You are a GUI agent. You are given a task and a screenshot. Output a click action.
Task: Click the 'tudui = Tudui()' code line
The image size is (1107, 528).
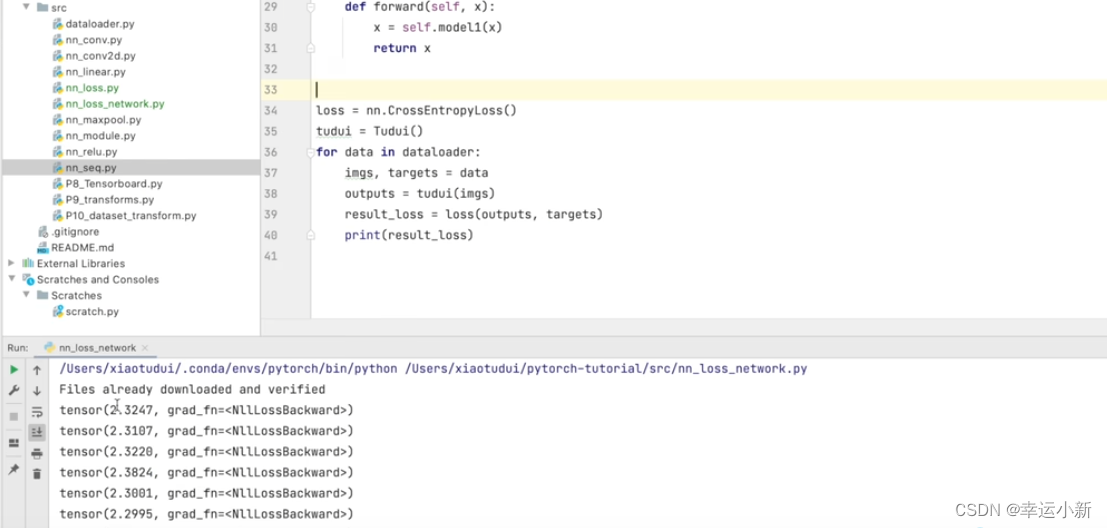point(369,131)
